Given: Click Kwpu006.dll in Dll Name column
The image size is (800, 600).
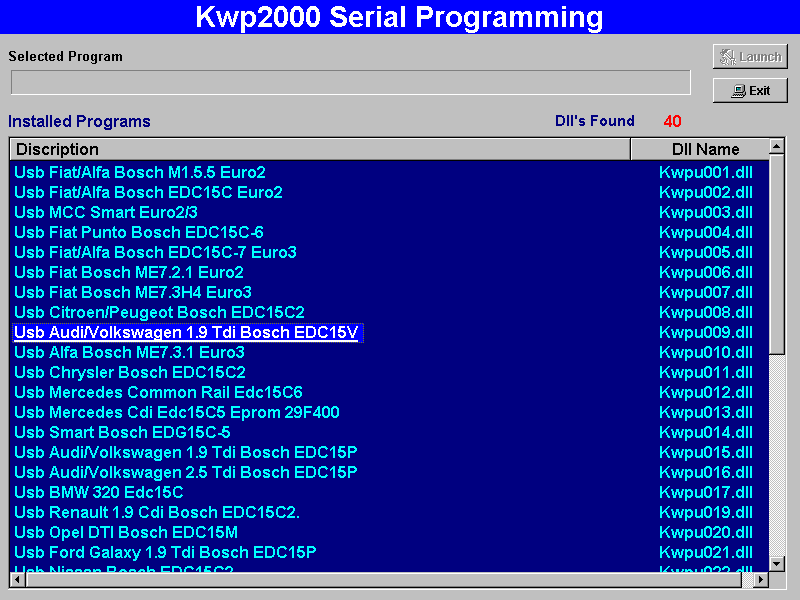Looking at the screenshot, I should click(x=706, y=272).
